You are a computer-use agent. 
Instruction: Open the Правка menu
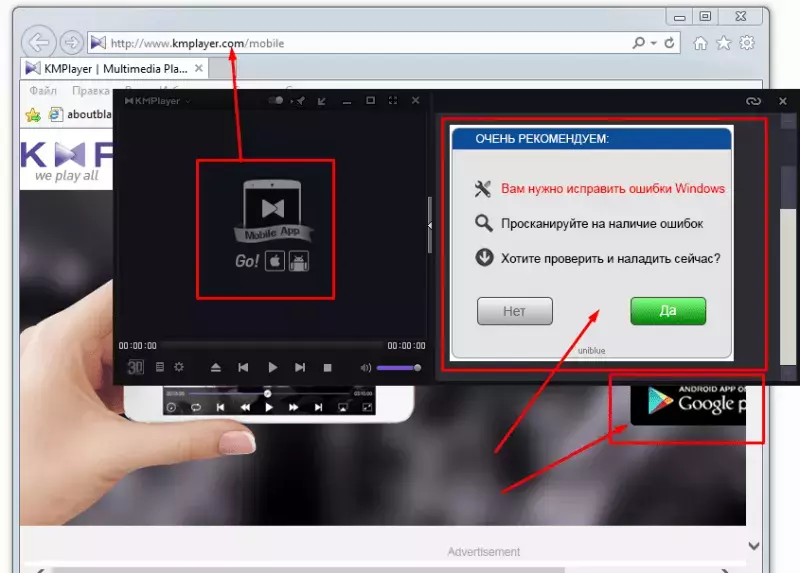(x=91, y=91)
